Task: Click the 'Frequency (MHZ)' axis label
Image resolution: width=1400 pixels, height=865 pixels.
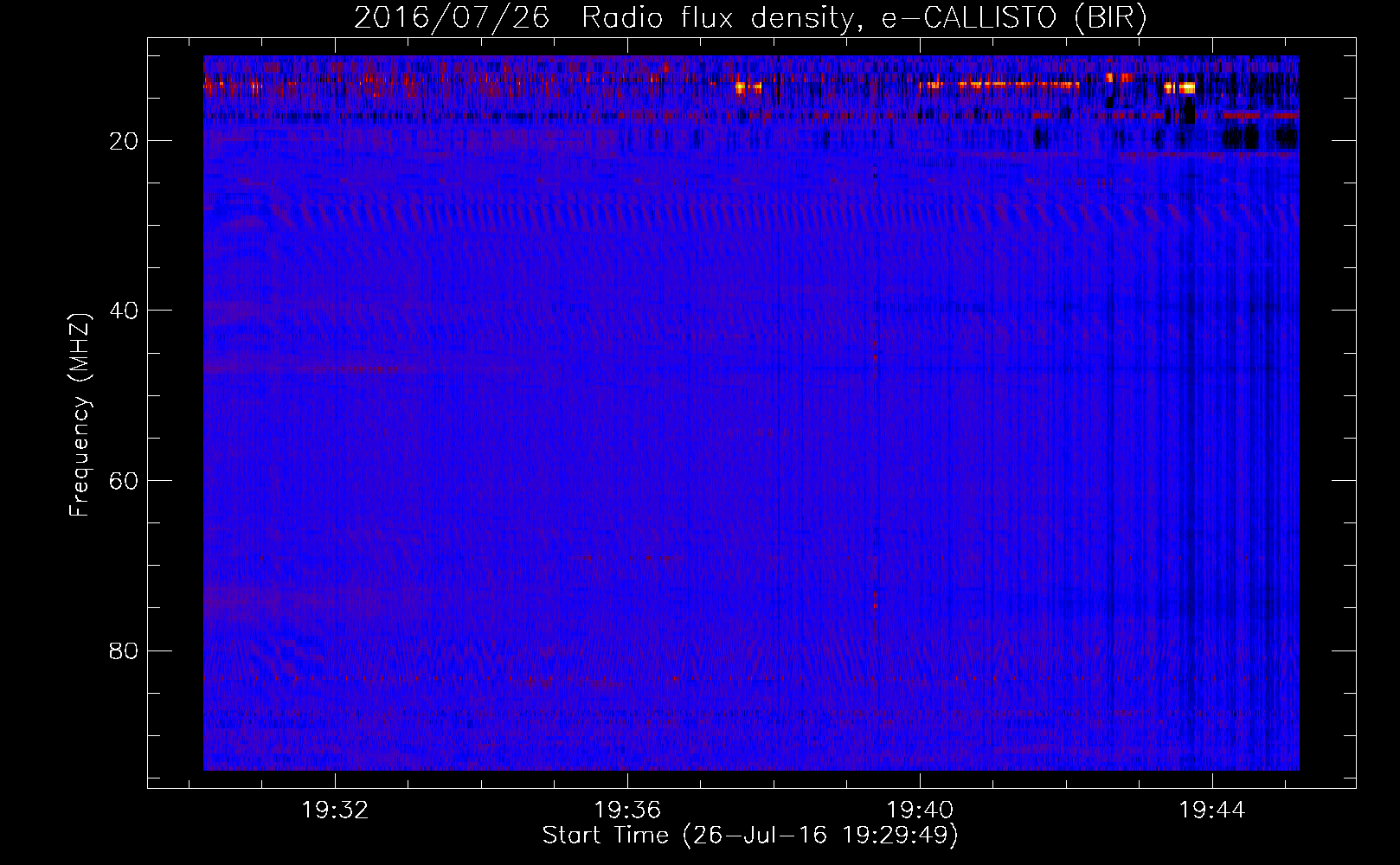Action: click(80, 415)
